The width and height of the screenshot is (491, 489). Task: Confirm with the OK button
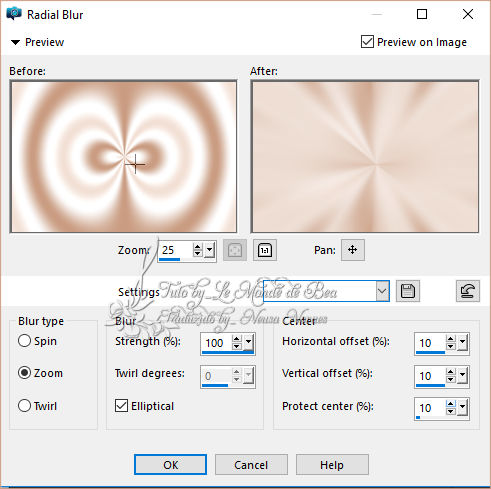pos(170,465)
